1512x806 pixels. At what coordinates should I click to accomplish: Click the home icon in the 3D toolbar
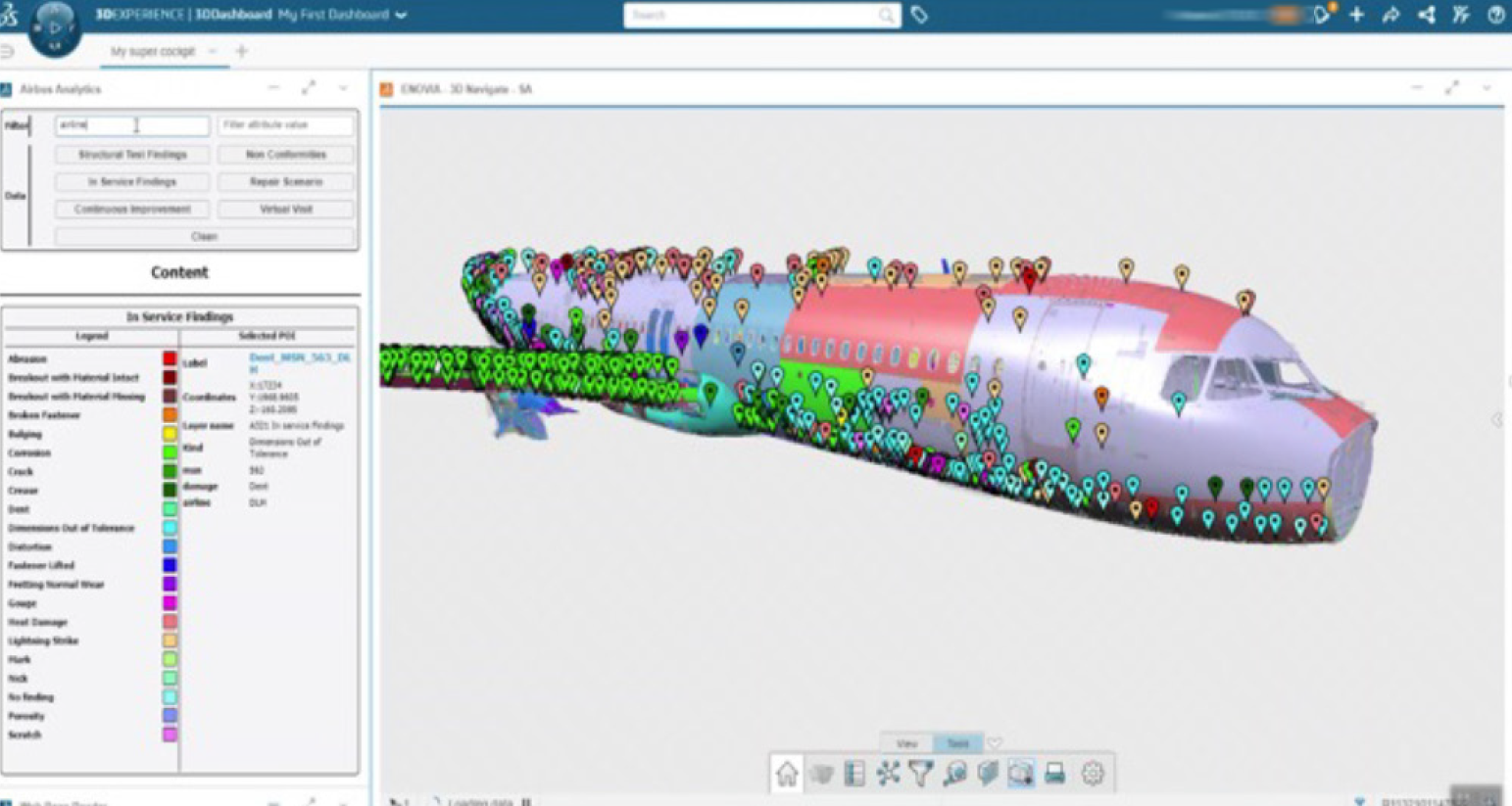(787, 774)
